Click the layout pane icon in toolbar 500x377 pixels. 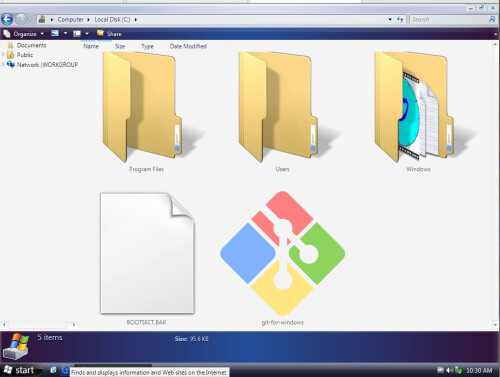(x=77, y=33)
